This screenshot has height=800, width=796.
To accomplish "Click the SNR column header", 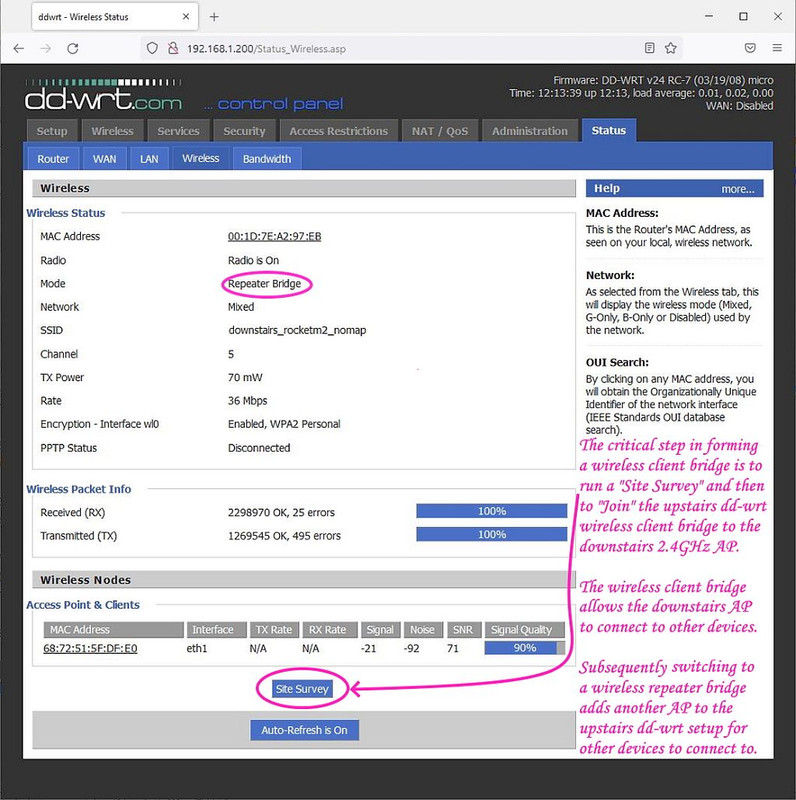I will (x=463, y=630).
